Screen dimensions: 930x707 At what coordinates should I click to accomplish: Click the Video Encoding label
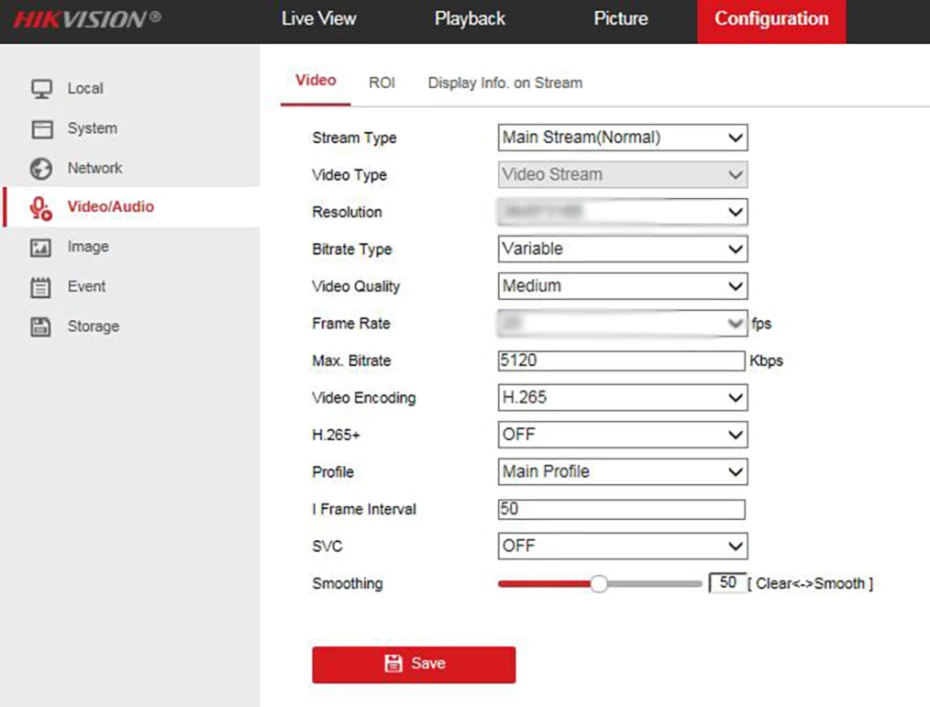tap(364, 398)
